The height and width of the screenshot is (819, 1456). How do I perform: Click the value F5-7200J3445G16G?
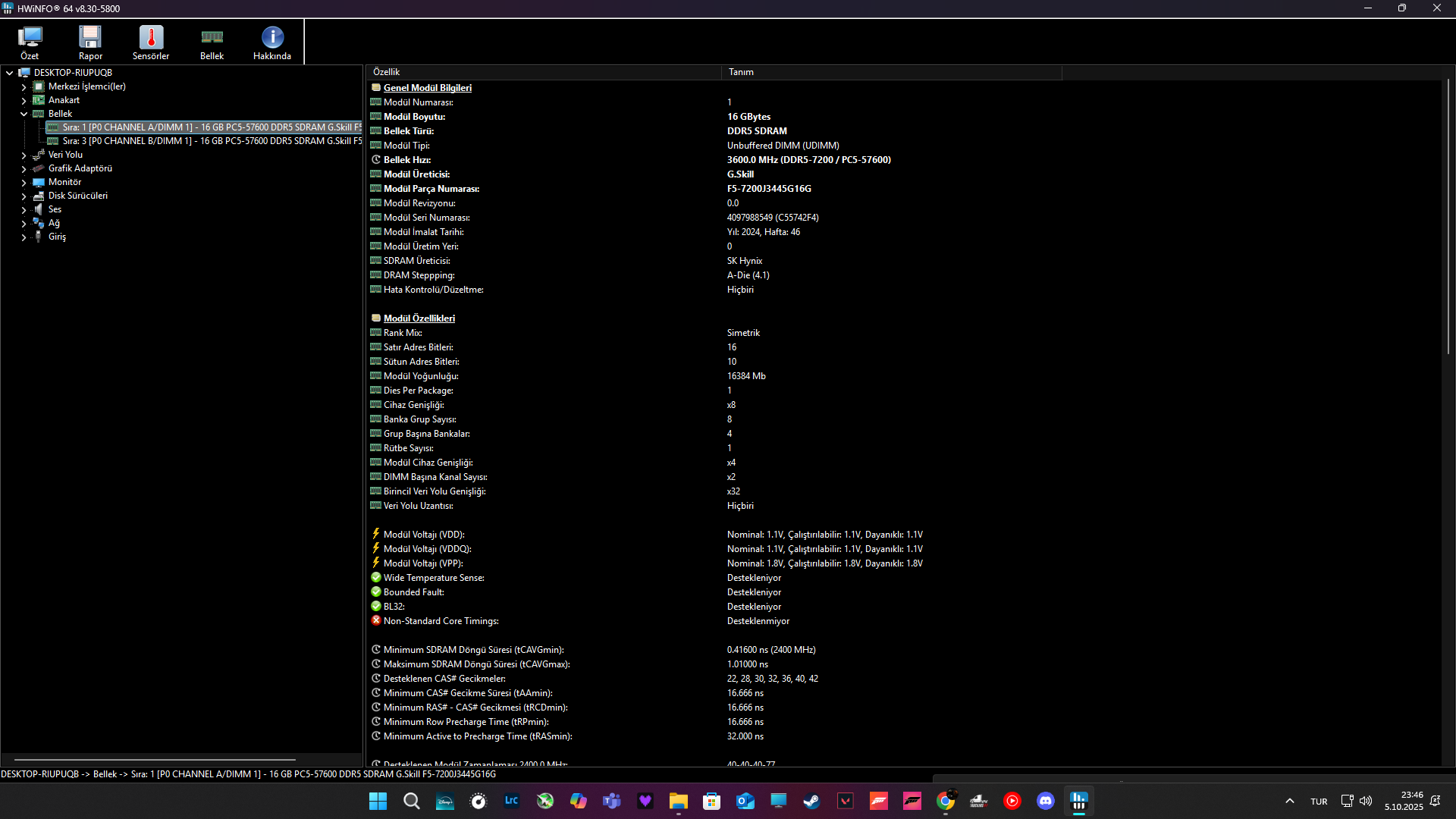[x=769, y=189]
